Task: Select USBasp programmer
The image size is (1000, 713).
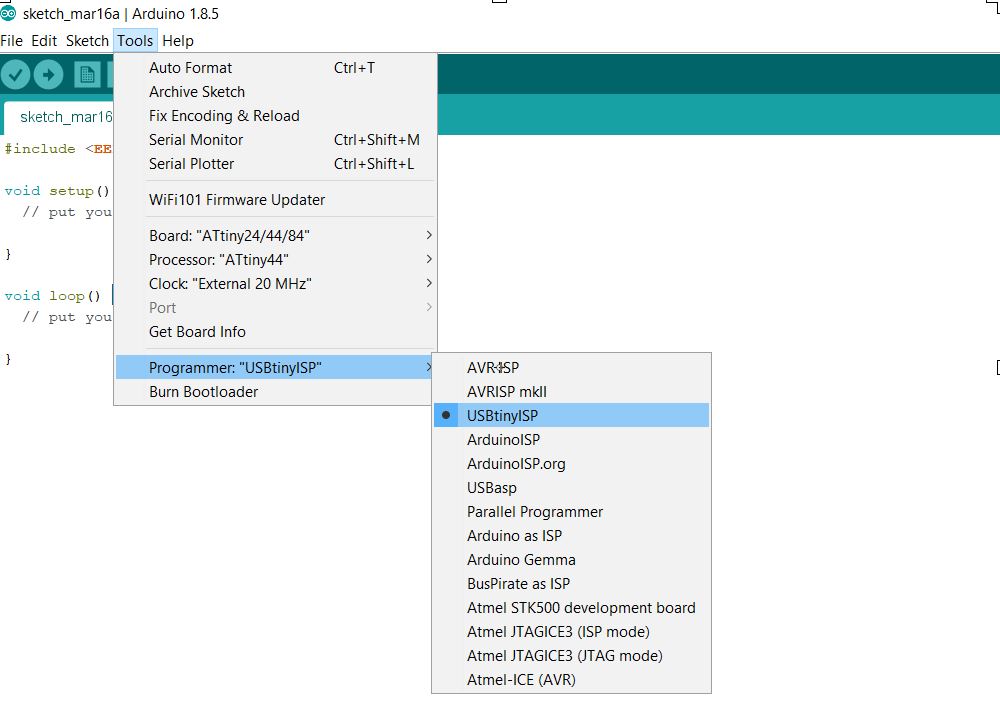Action: 571,488
